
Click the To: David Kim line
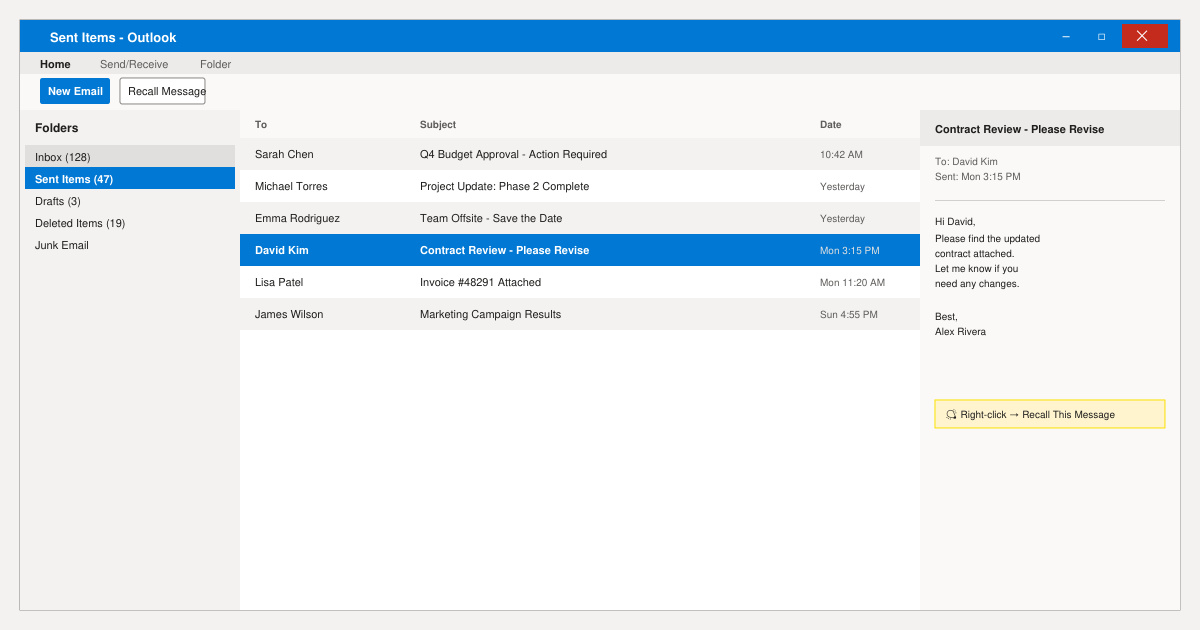click(966, 161)
